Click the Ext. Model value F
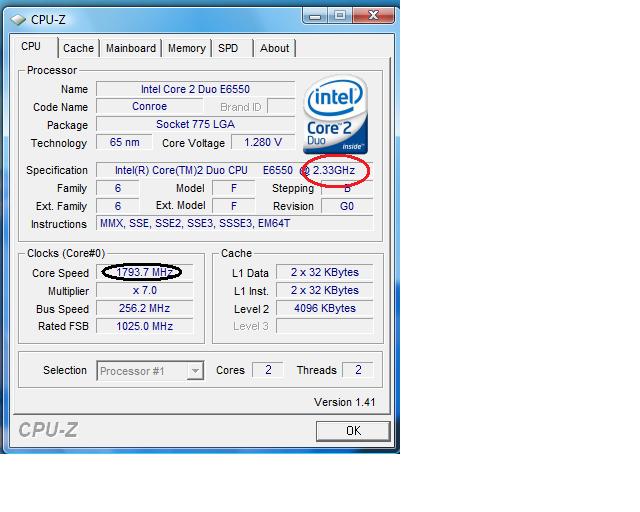 click(x=234, y=206)
